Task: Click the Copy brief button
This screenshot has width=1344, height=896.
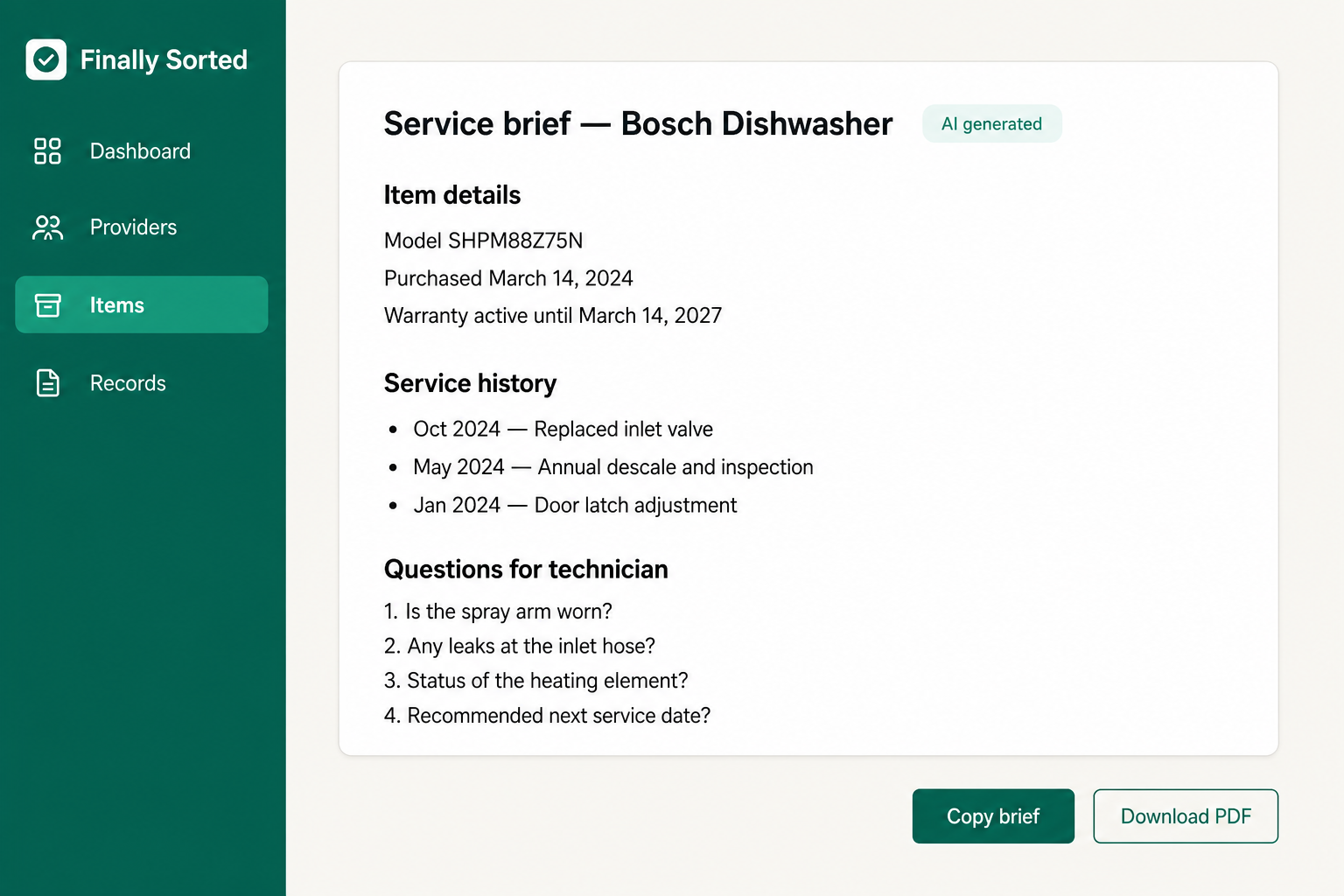Action: tap(993, 816)
